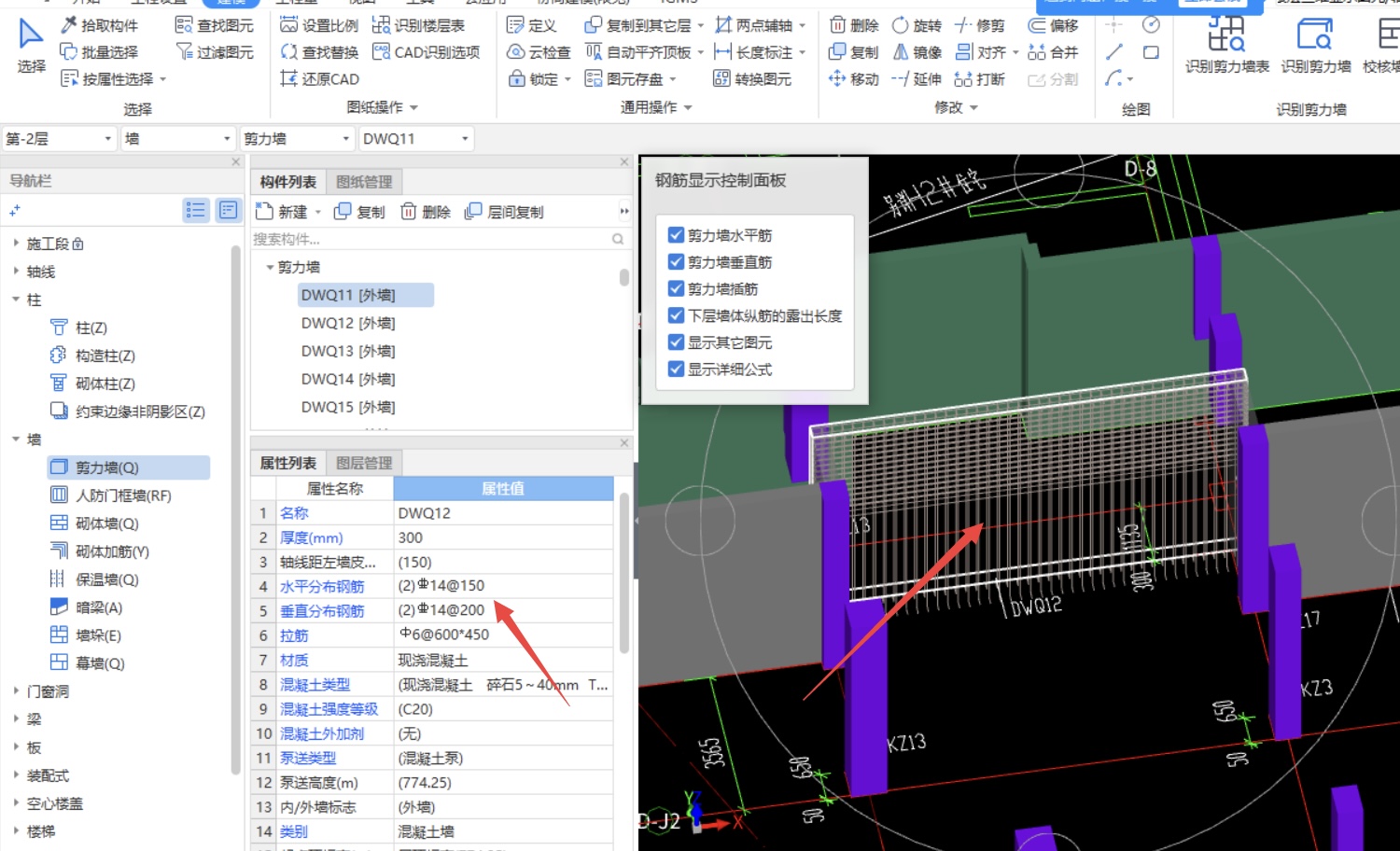Click the 水平分布钢筋 value cell

[x=503, y=586]
